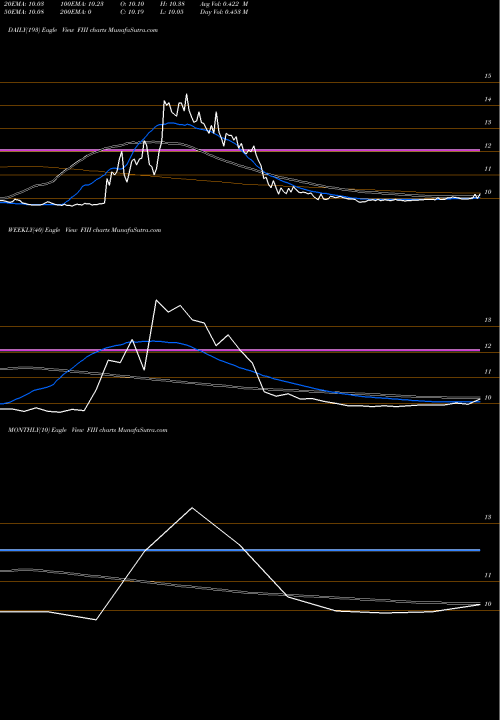The image size is (500, 720).
Task: Click the 200EMA value in header
Action: (x=75, y=12)
